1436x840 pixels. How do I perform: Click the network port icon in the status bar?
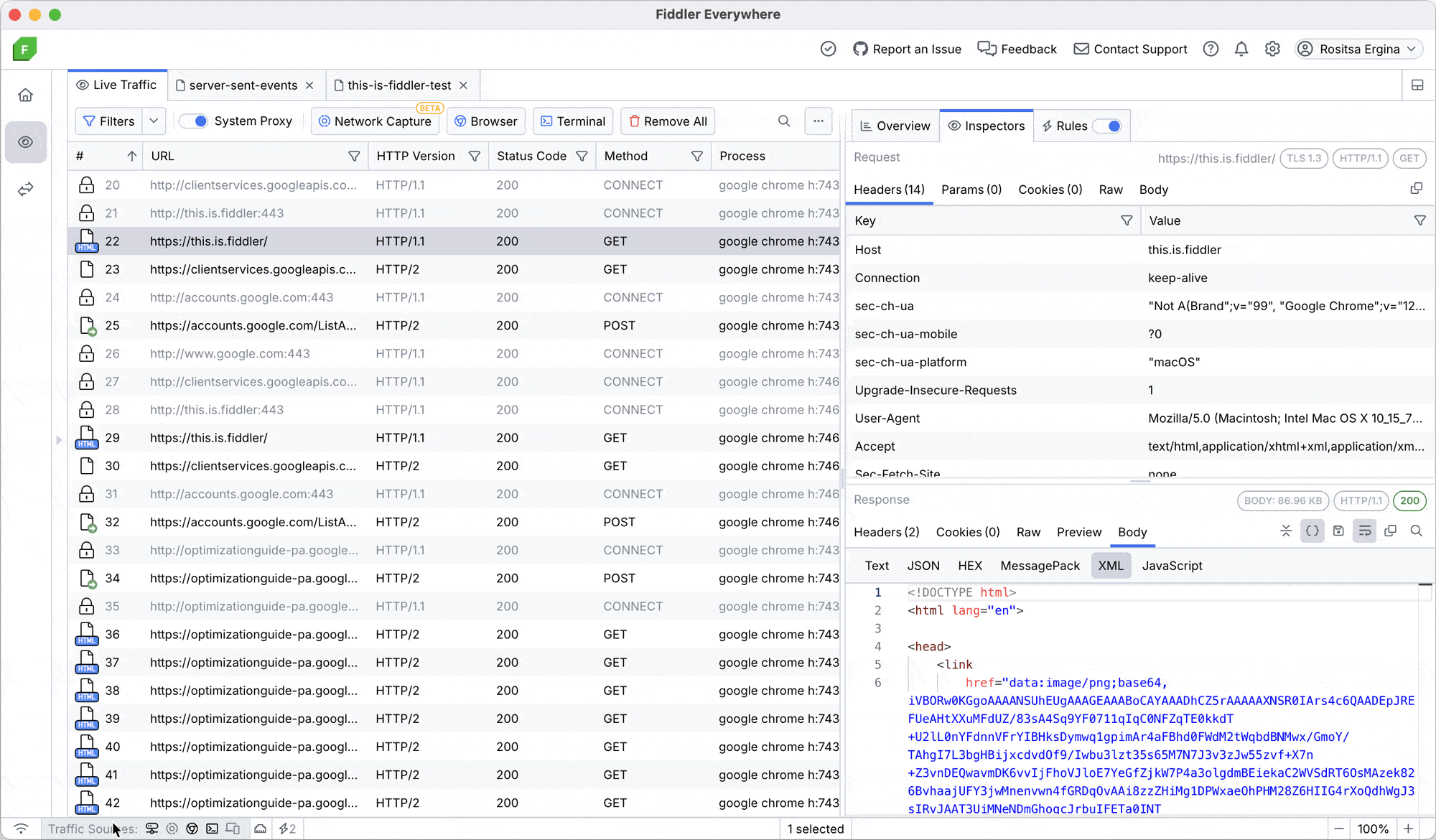[x=261, y=829]
